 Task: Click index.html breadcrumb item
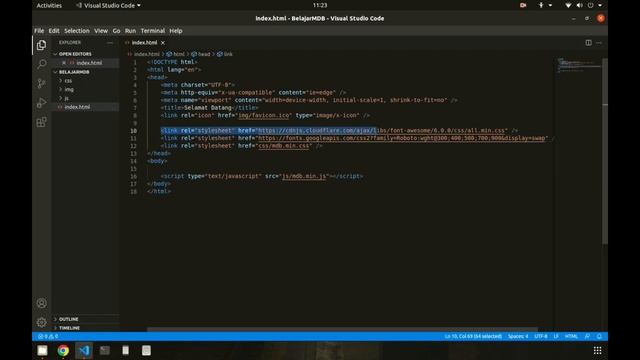tap(144, 54)
